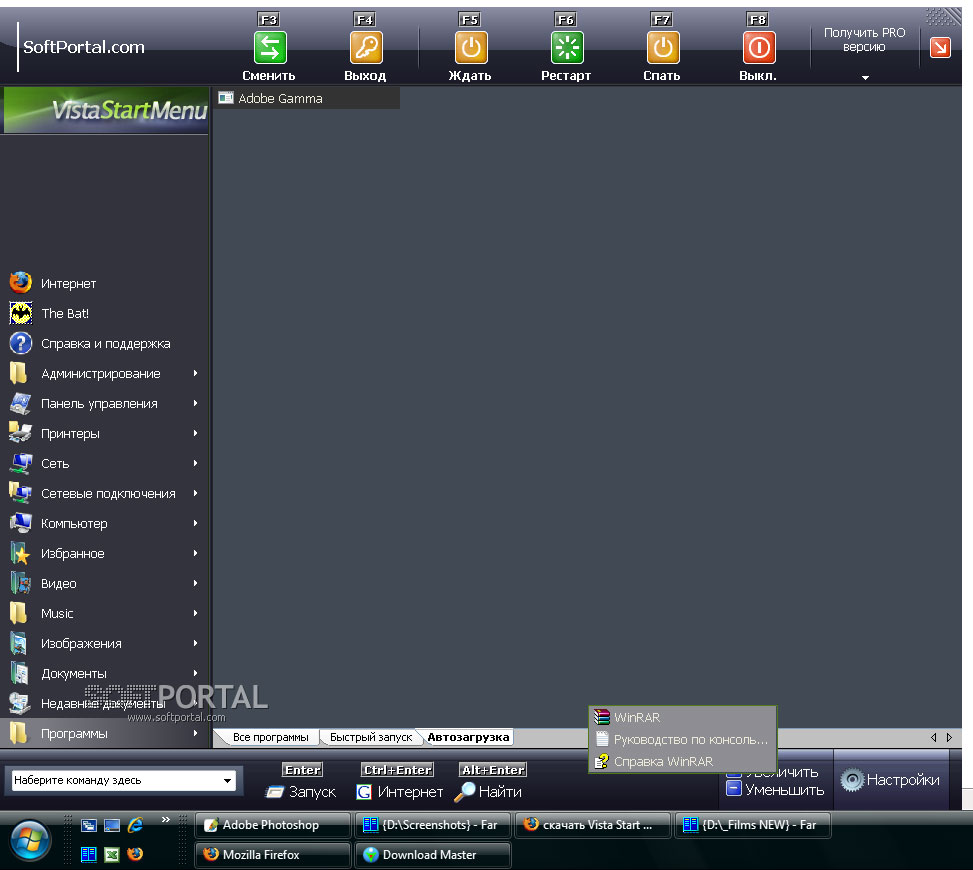Click the Интернет Google search icon
Screen dimensions: 973x870
364,792
